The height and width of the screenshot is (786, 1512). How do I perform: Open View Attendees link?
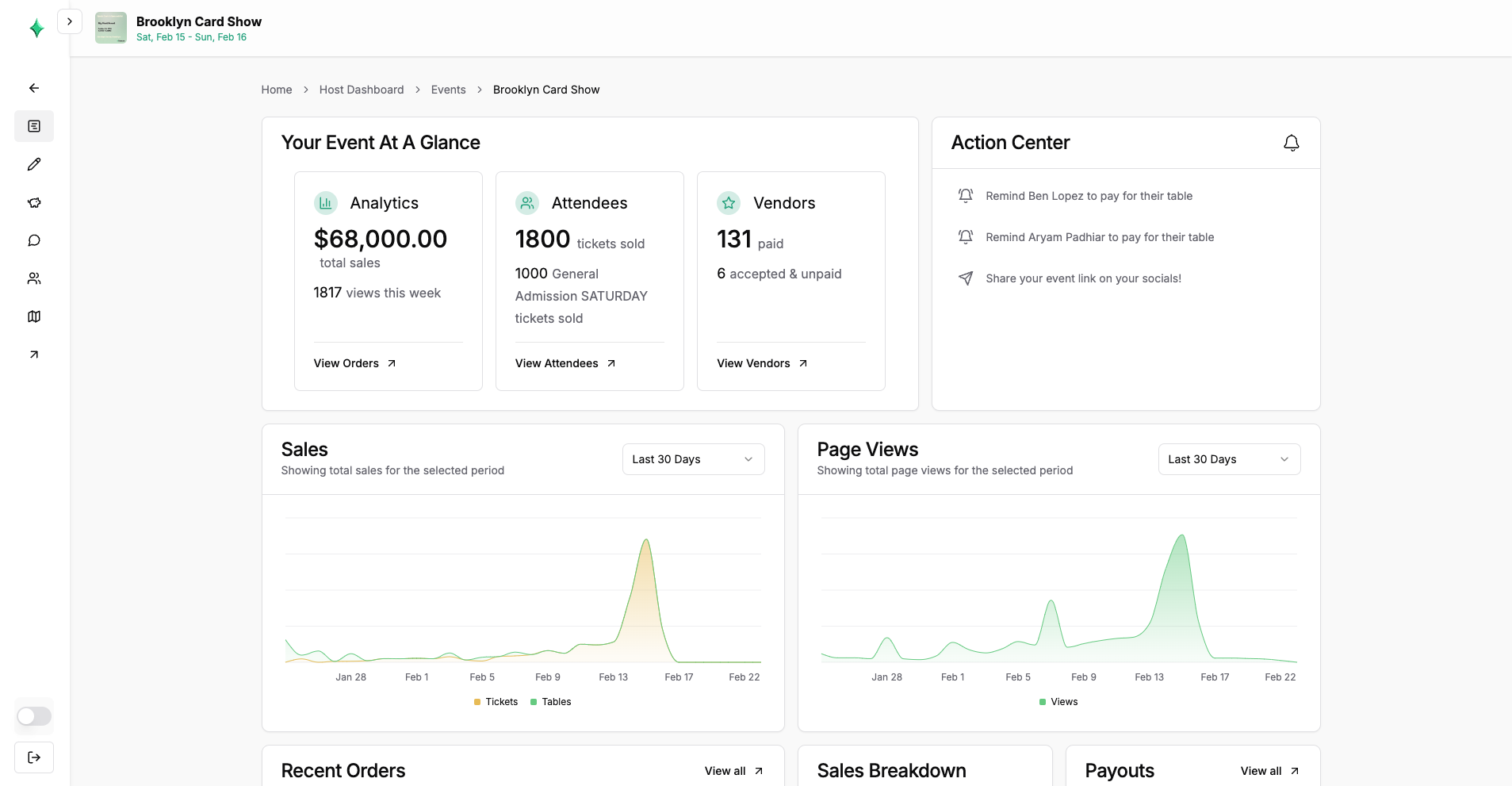(x=565, y=363)
